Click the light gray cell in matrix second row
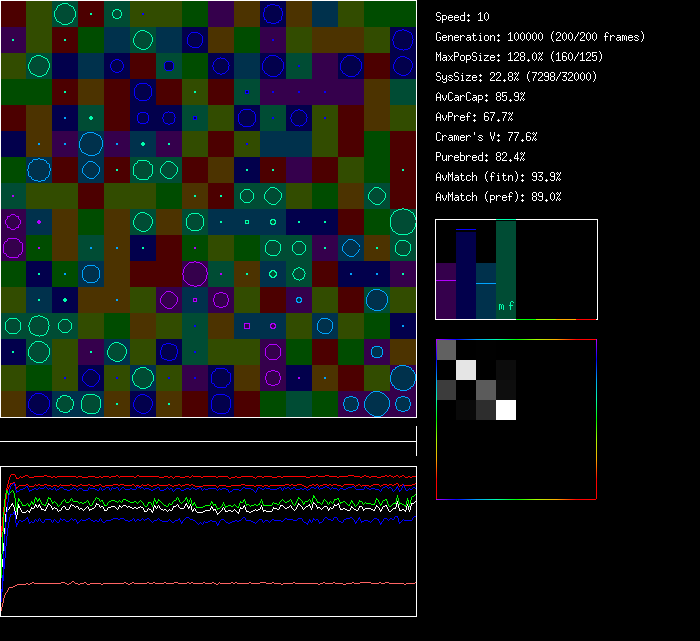This screenshot has width=700, height=641. click(466, 369)
